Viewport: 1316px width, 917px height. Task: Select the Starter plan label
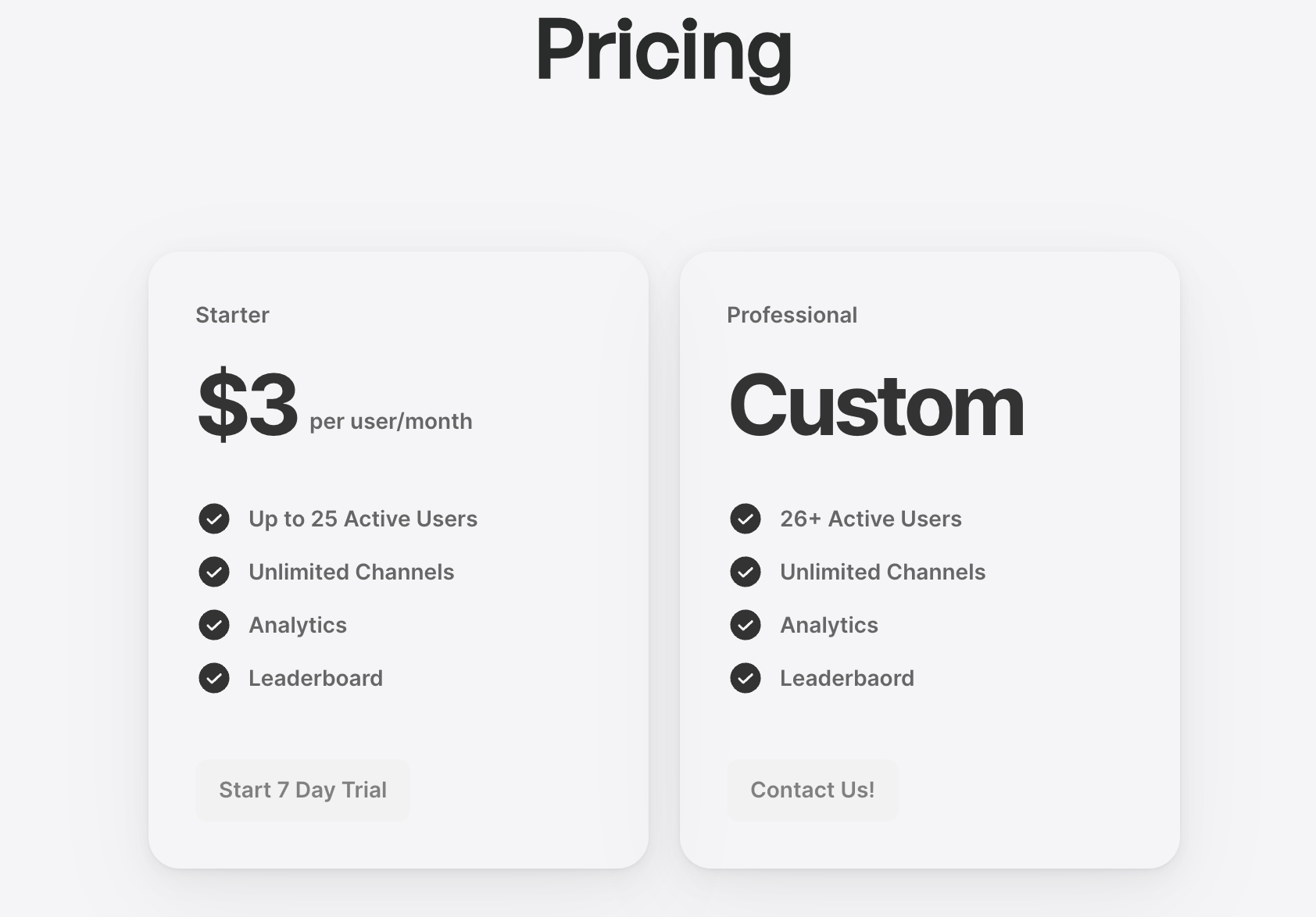tap(232, 315)
